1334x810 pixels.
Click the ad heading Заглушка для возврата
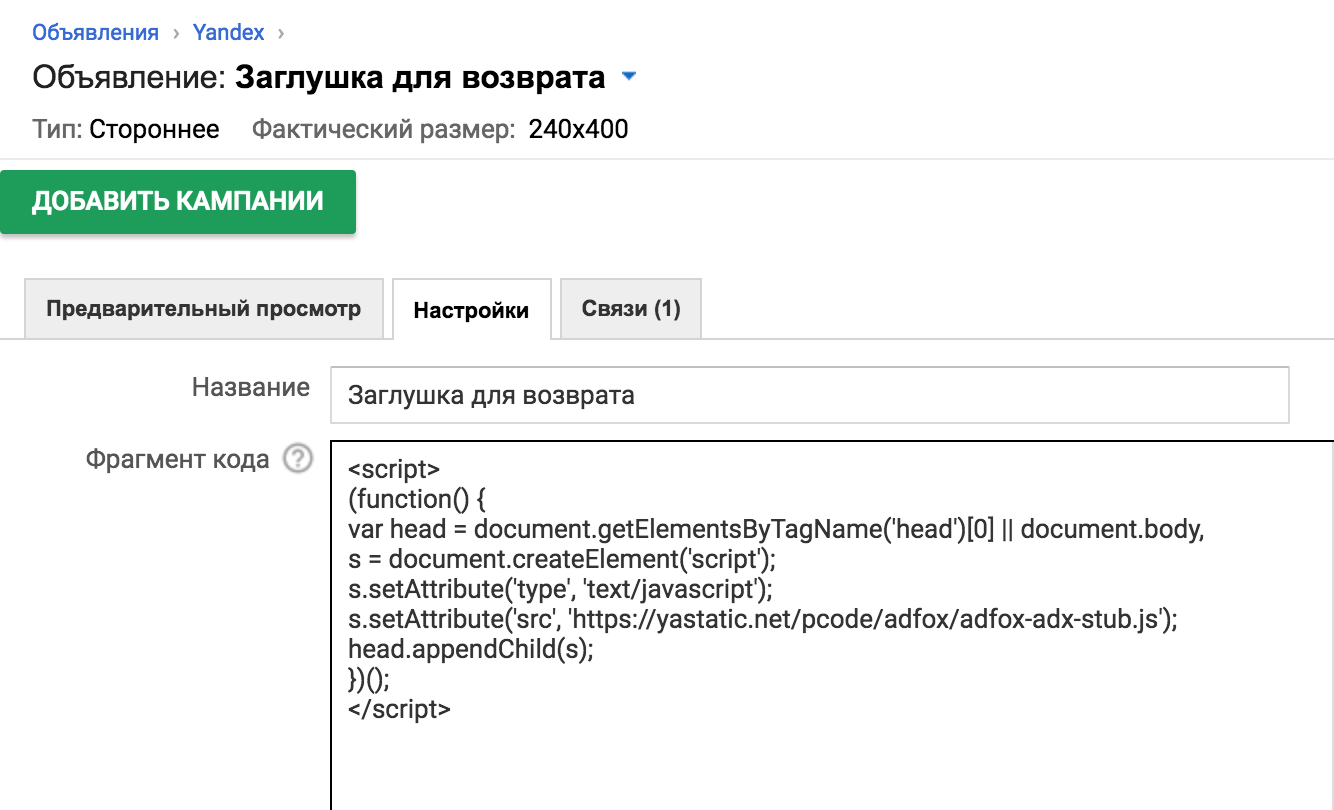tap(419, 77)
